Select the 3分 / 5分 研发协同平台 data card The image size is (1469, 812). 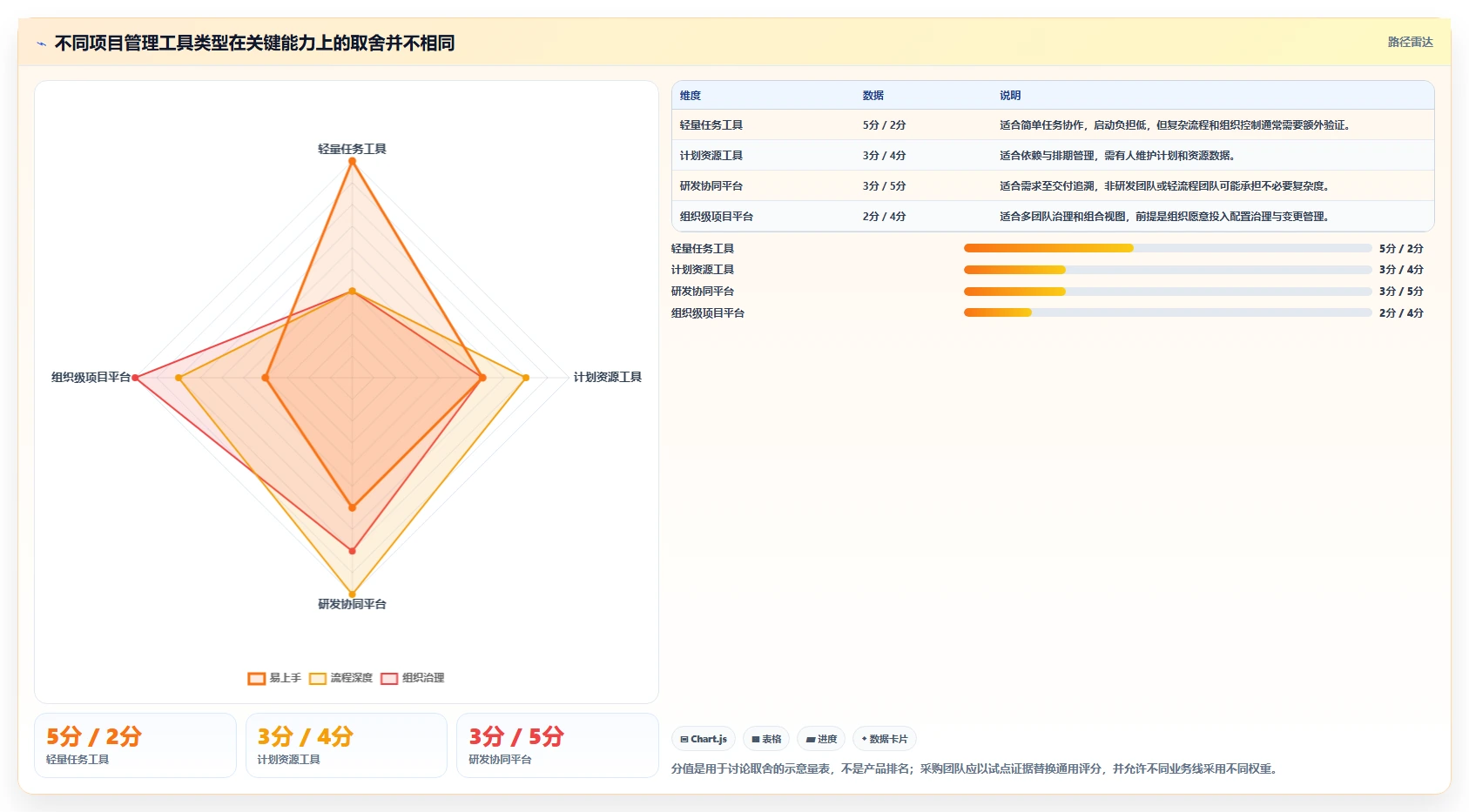coord(557,745)
